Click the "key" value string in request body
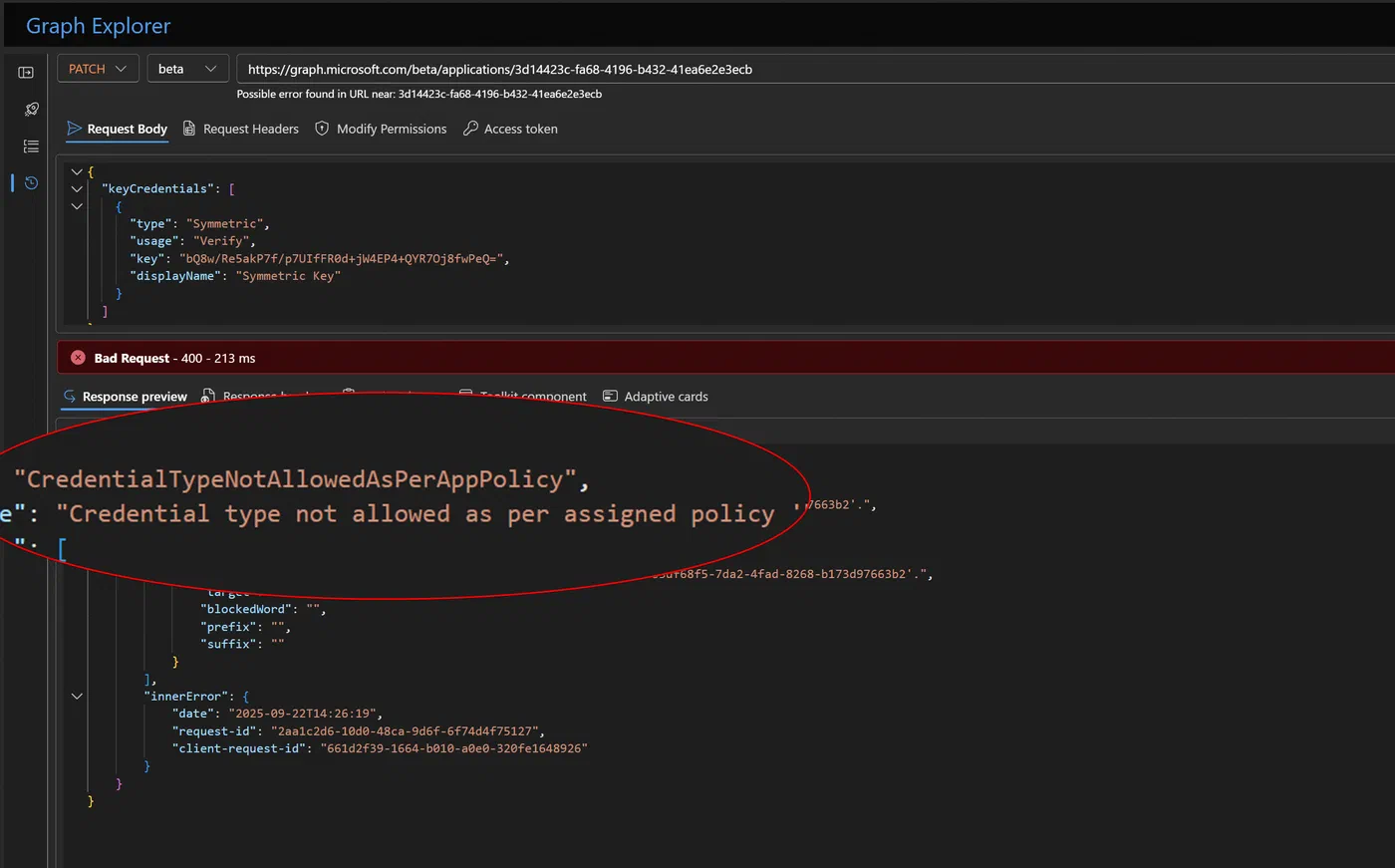 pyautogui.click(x=344, y=258)
